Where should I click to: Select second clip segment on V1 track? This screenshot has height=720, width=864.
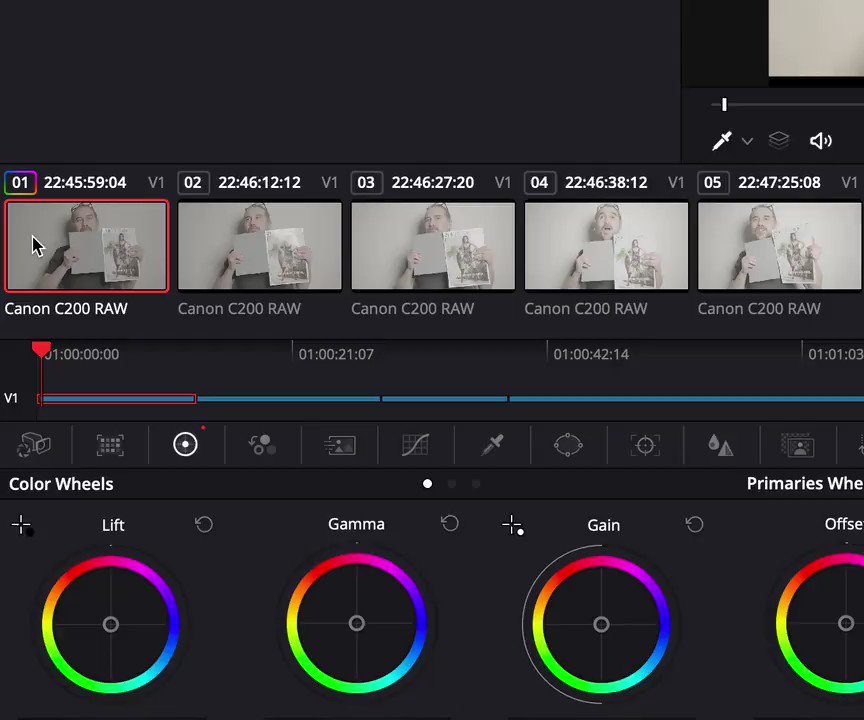click(x=289, y=398)
